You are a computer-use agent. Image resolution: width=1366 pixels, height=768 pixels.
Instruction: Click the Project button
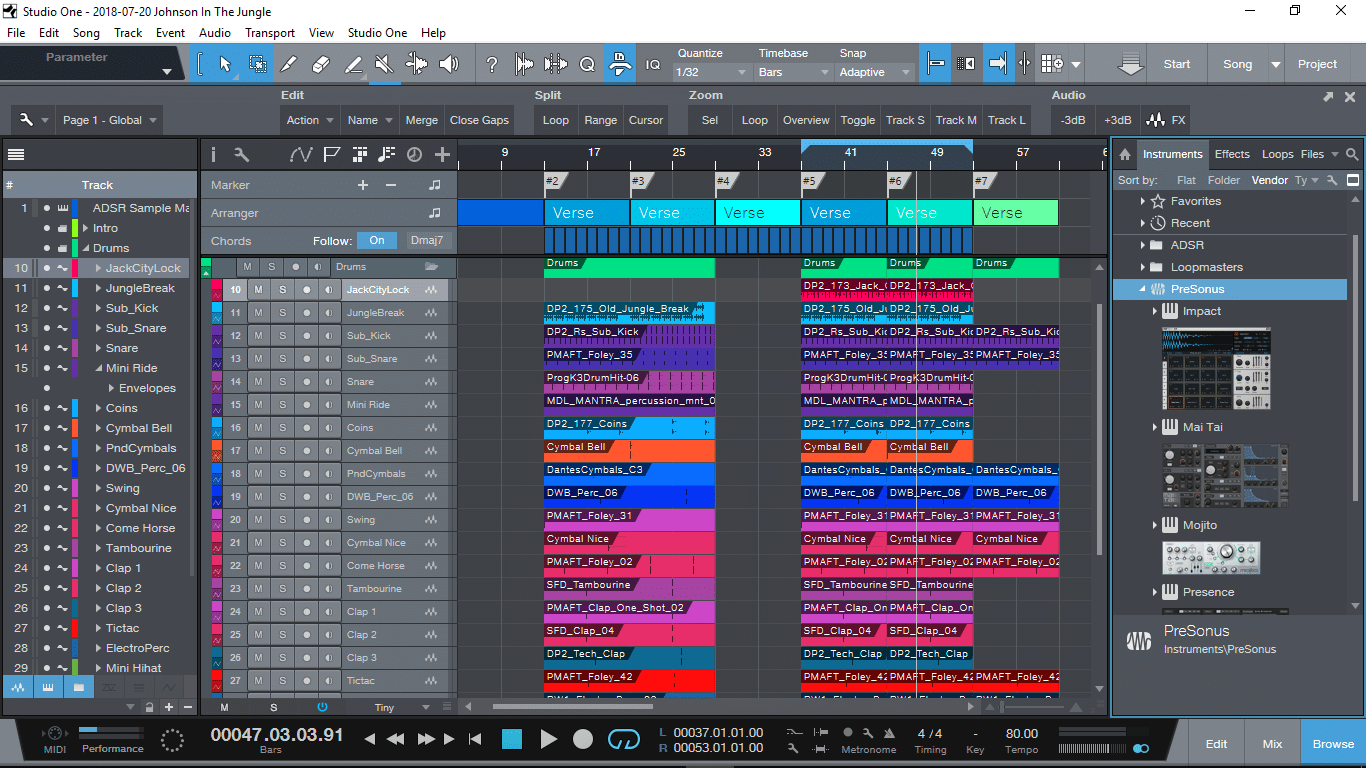pos(1317,64)
